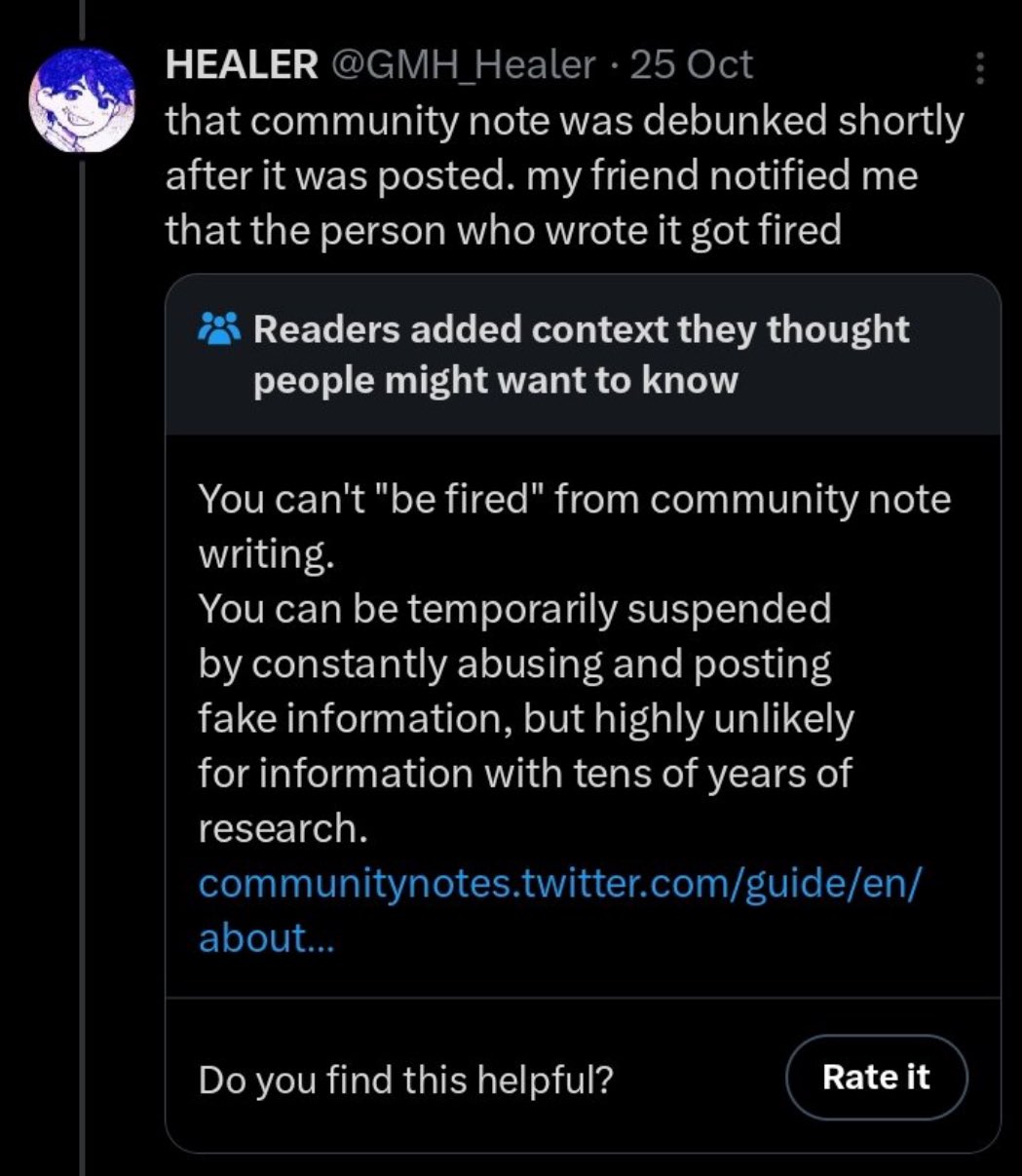Open the HEALER display name profile link

[x=242, y=65]
